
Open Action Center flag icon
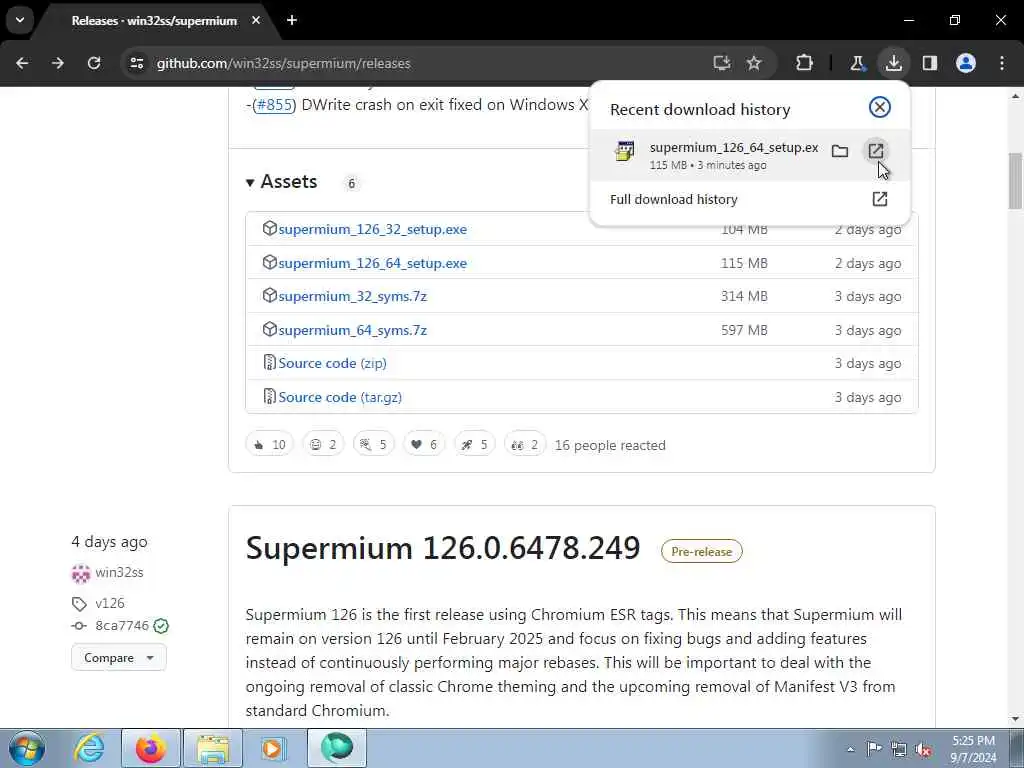point(874,749)
